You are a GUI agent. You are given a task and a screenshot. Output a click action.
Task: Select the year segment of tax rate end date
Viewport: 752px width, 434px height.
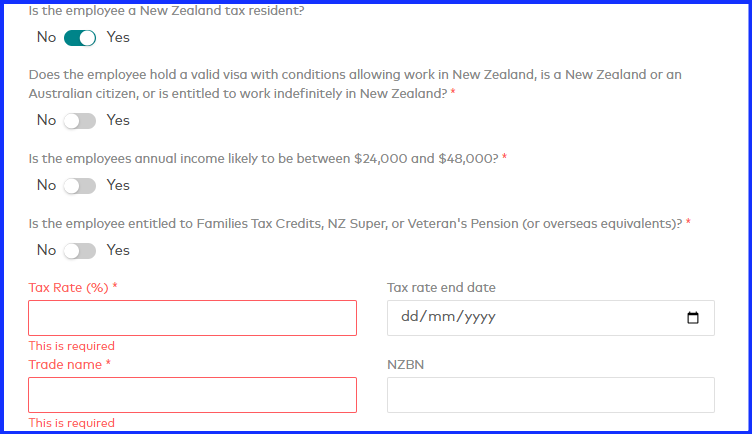(479, 317)
